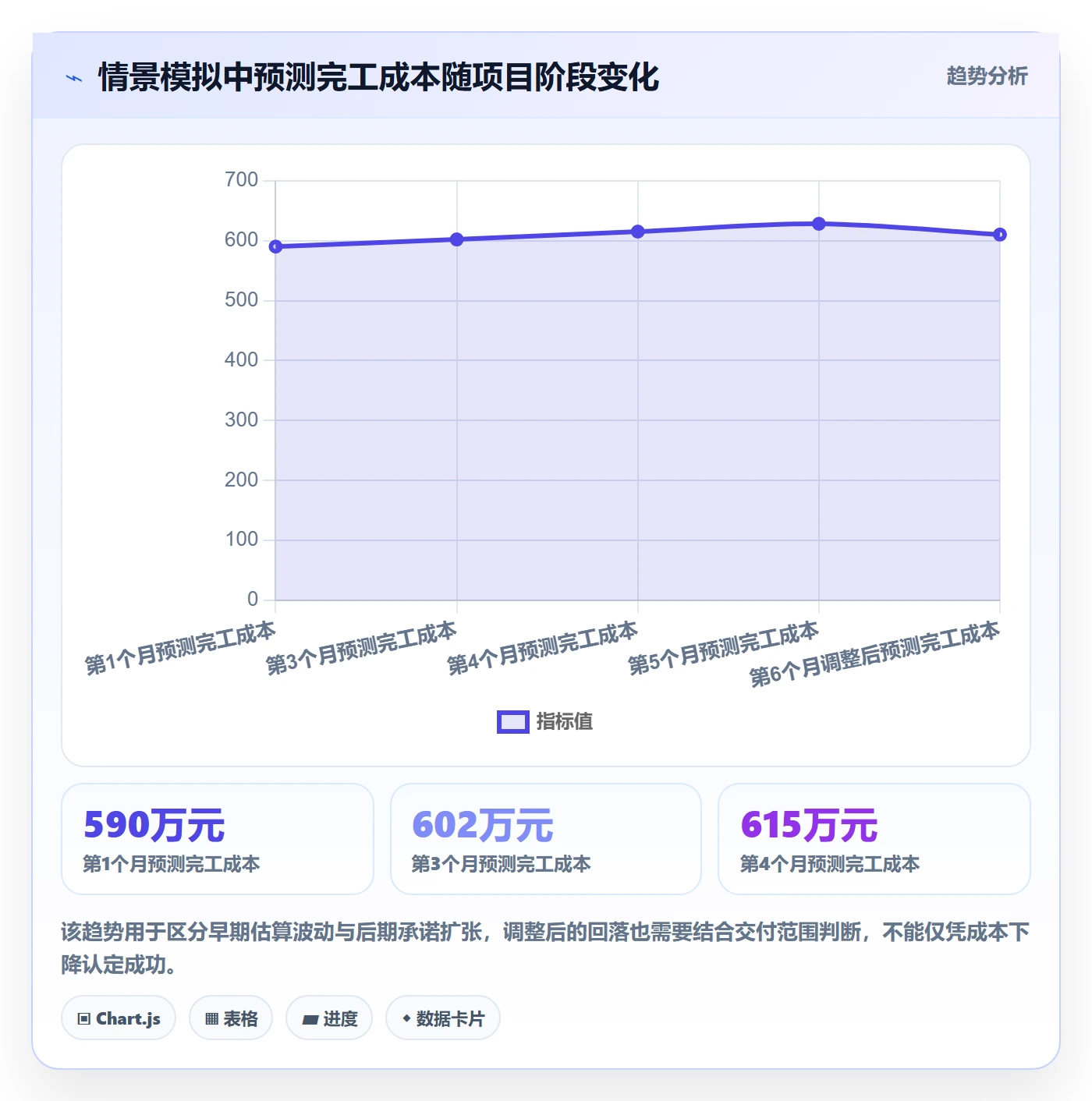Click the 表格 tag chip
Viewport: 1092px width, 1101px height.
231,1018
